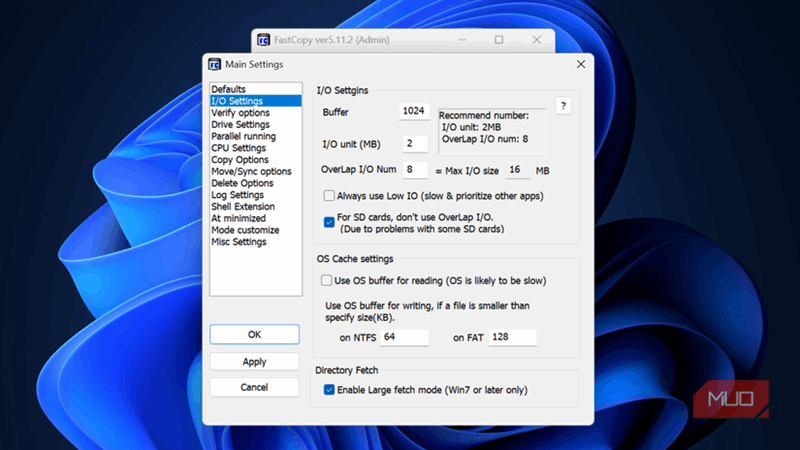The width and height of the screenshot is (800, 450).
Task: Open Drive Settings section
Action: (x=256, y=124)
